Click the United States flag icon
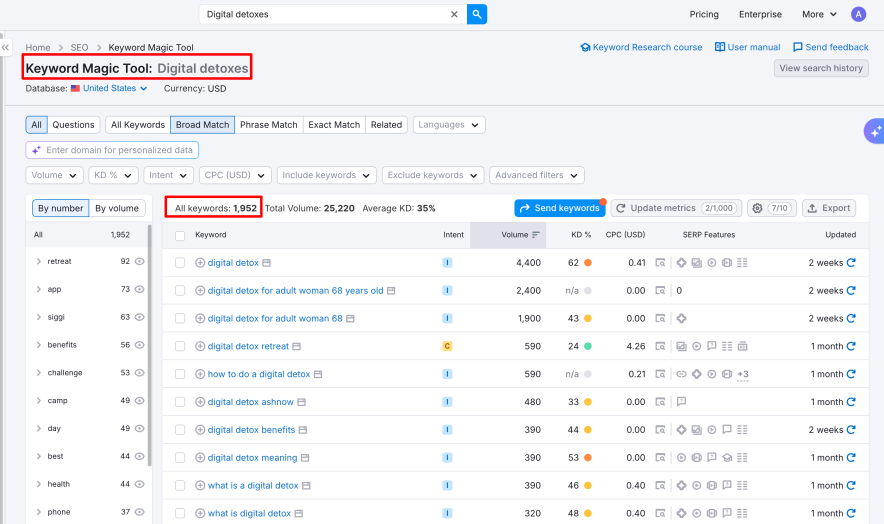Viewport: 884px width, 524px height. (x=75, y=89)
